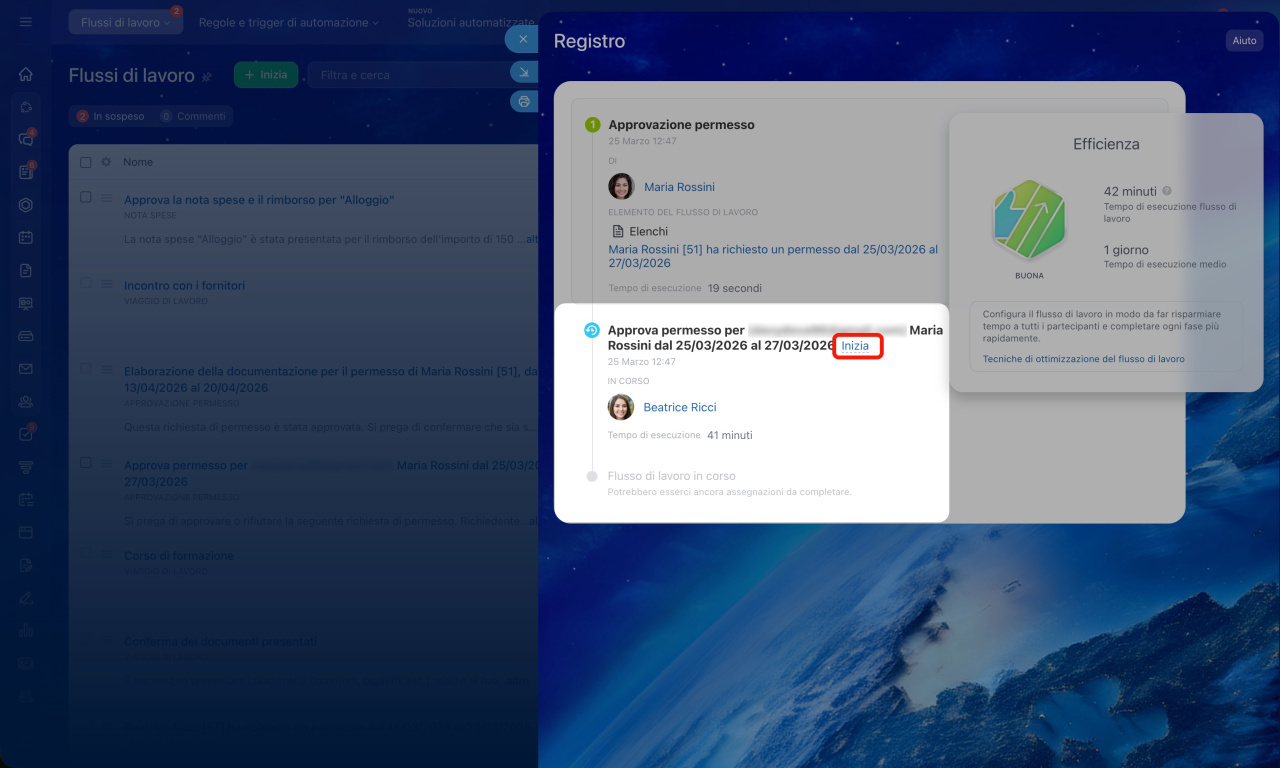The height and width of the screenshot is (768, 1280).
Task: Click help icon next to 42 minuti
Action: [x=1167, y=191]
